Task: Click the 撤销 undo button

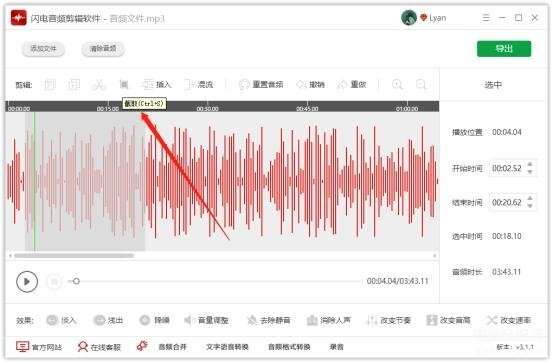Action: (x=310, y=85)
